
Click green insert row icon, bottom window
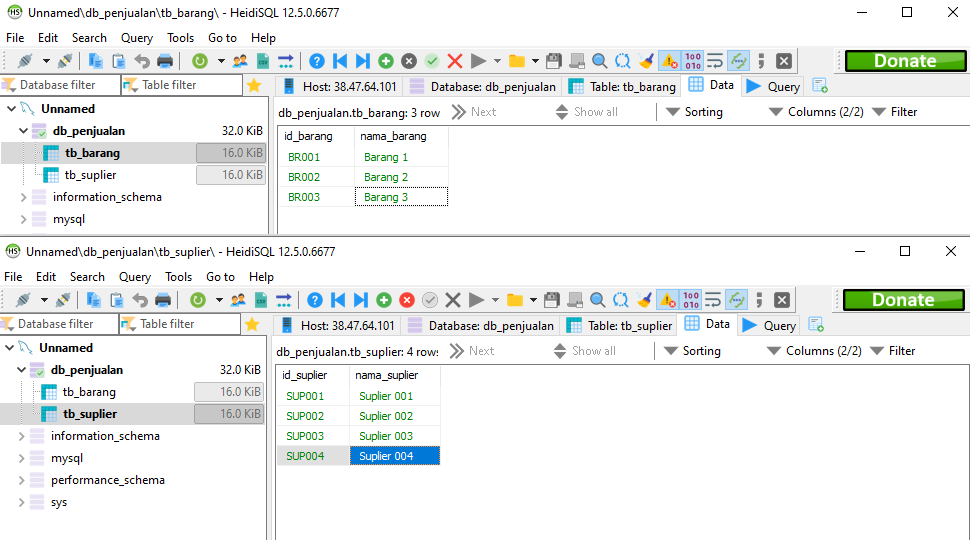pyautogui.click(x=384, y=300)
